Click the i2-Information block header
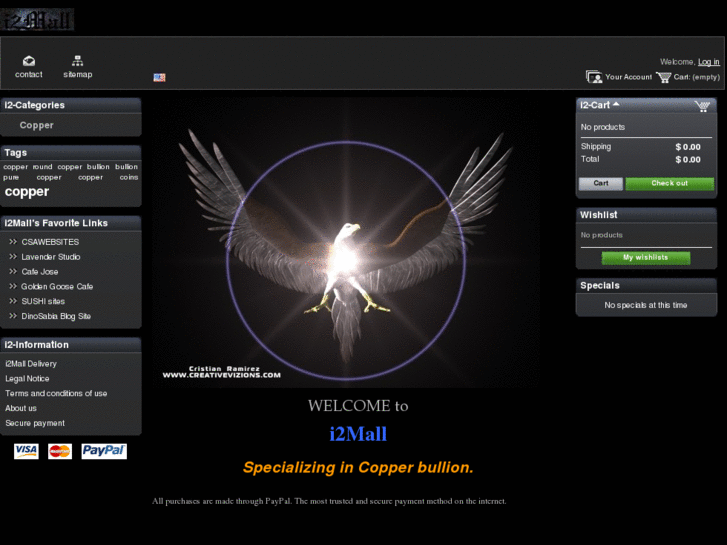The height and width of the screenshot is (545, 727). pyautogui.click(x=71, y=345)
